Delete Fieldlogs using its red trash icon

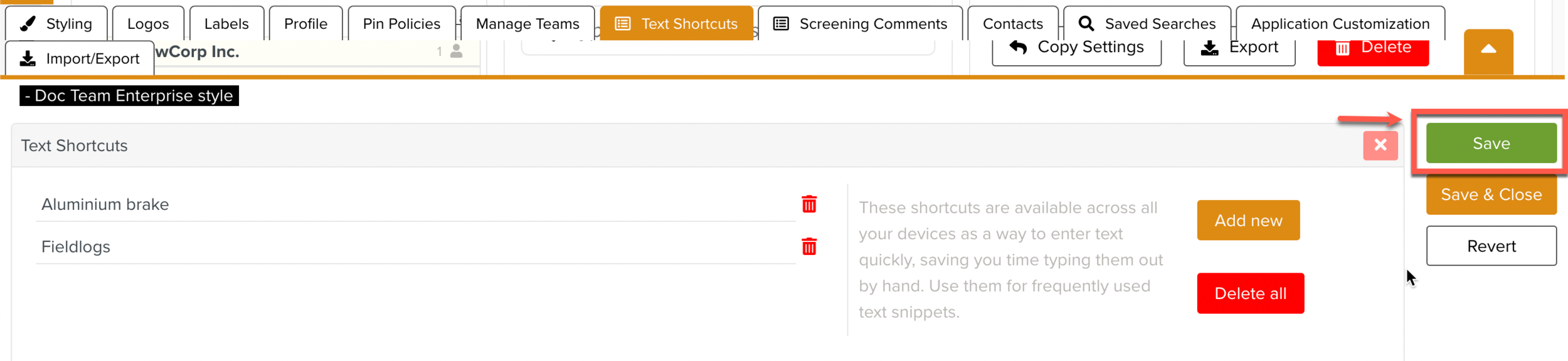(810, 247)
